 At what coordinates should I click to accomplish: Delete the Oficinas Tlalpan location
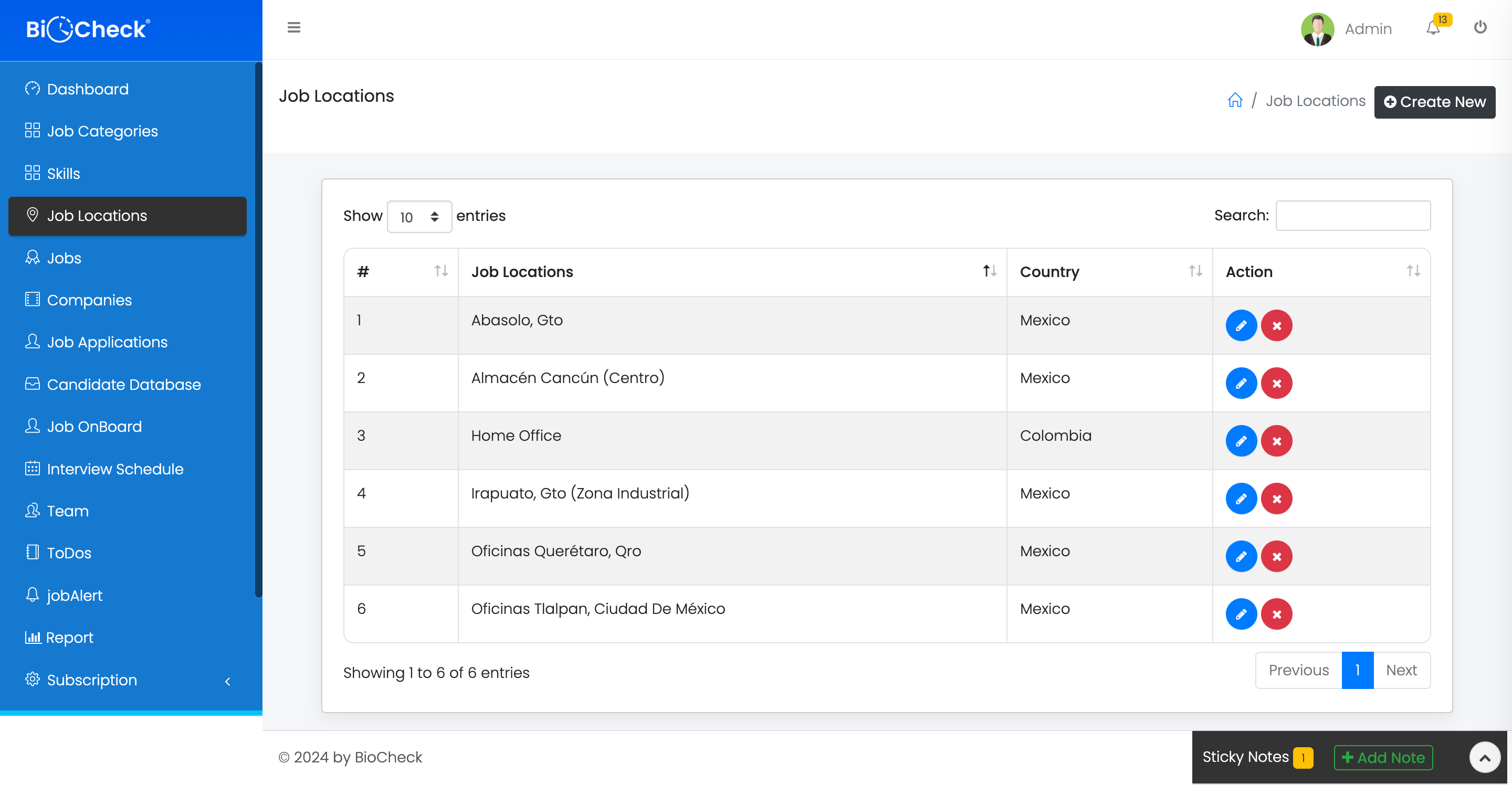1276,614
